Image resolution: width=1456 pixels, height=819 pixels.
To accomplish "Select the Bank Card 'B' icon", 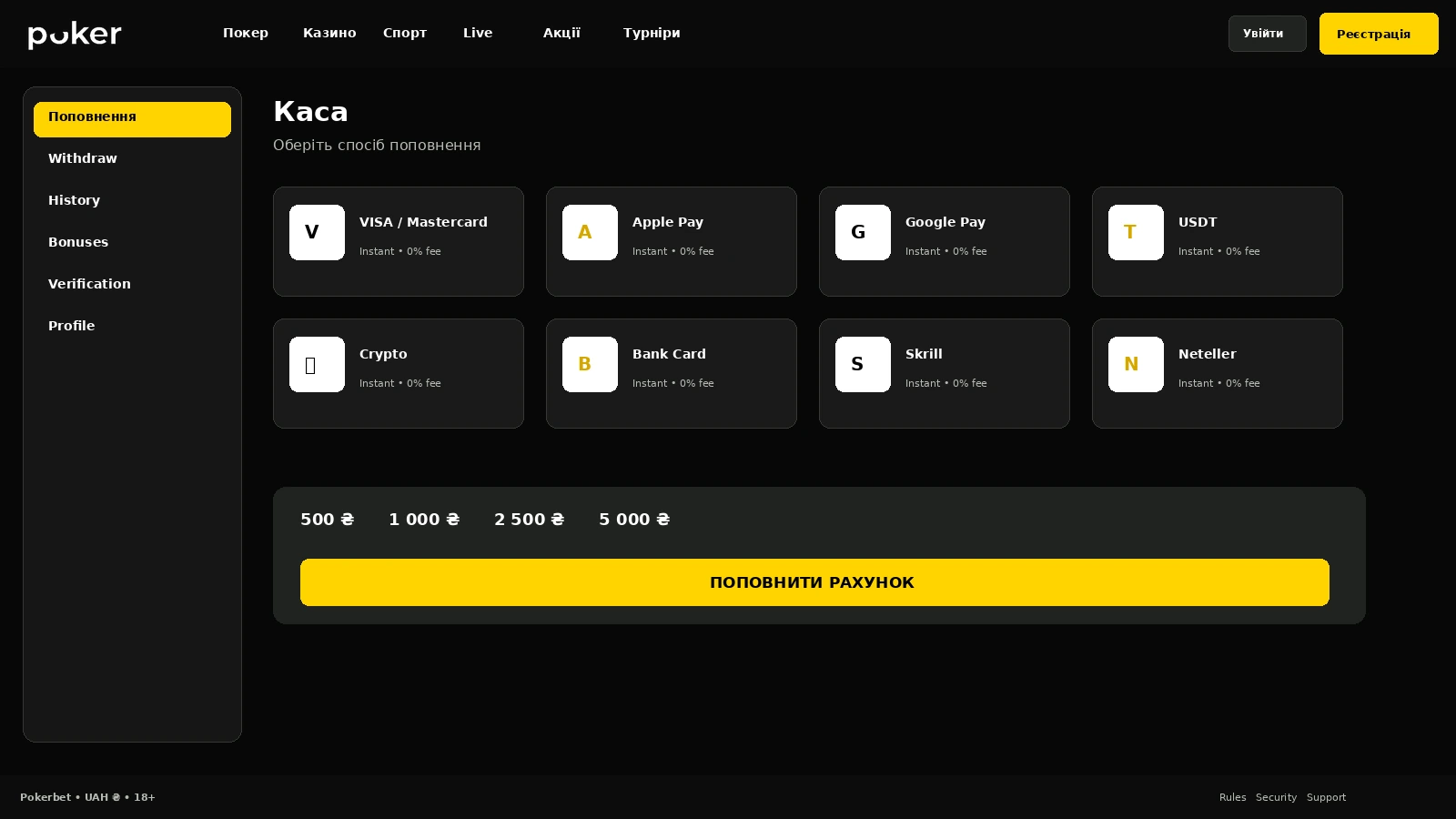I will pyautogui.click(x=590, y=364).
